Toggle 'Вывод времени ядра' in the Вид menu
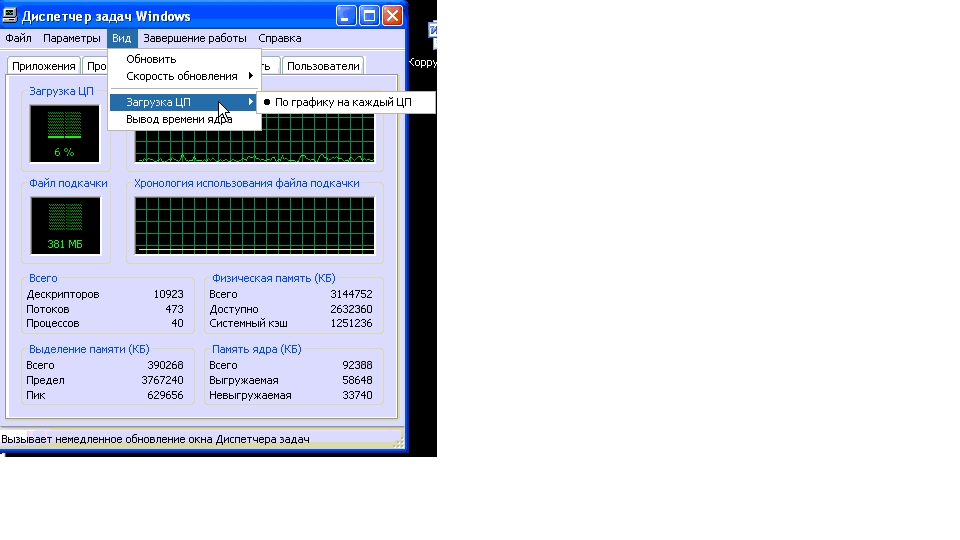The width and height of the screenshot is (960, 540). point(178,119)
